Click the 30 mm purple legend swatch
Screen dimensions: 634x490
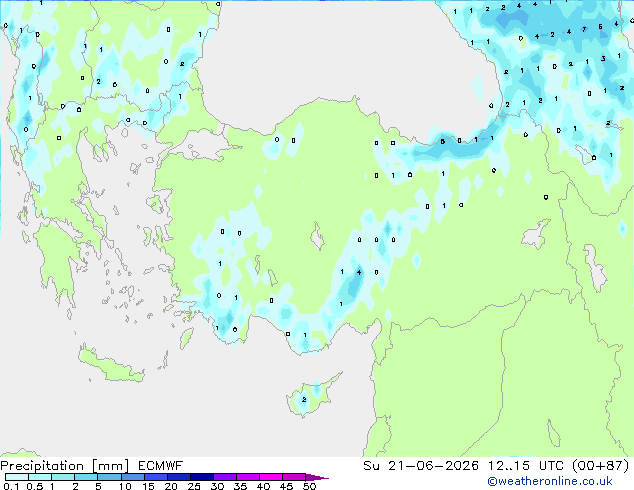225,477
